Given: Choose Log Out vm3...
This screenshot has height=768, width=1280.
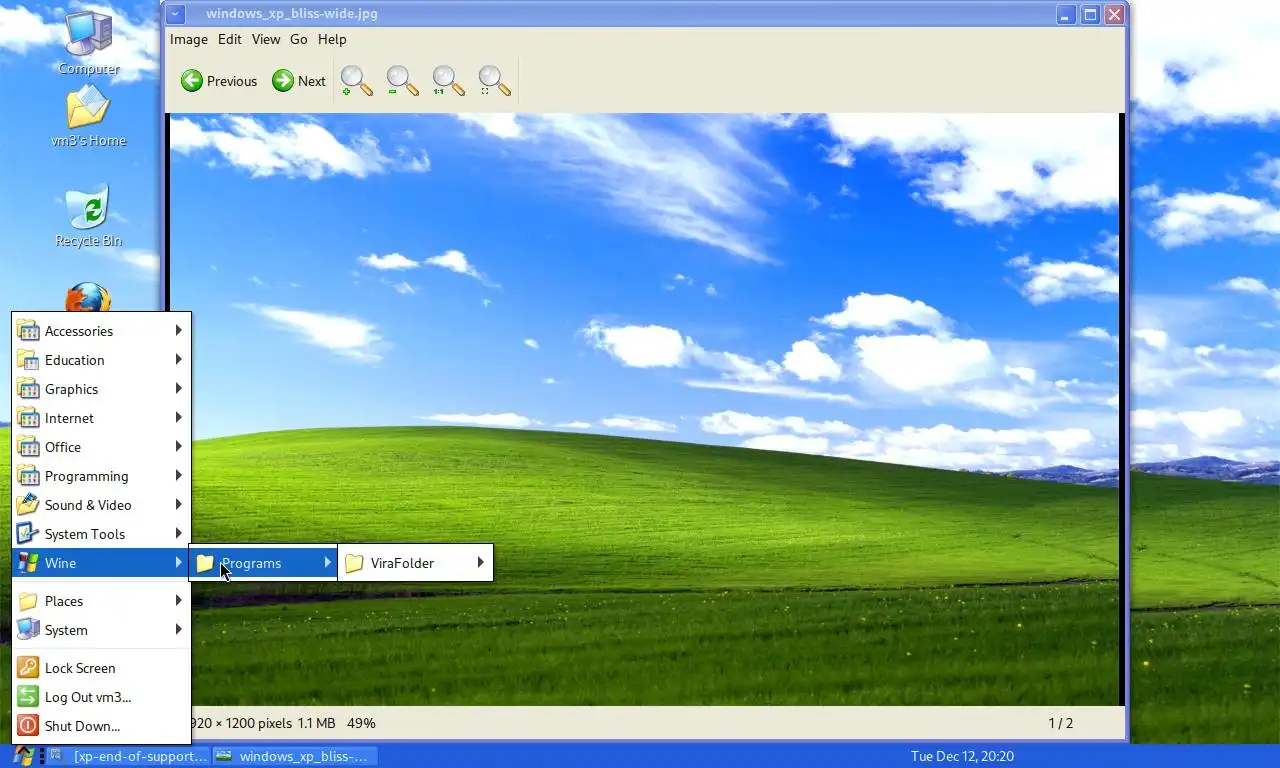Looking at the screenshot, I should pos(101,697).
